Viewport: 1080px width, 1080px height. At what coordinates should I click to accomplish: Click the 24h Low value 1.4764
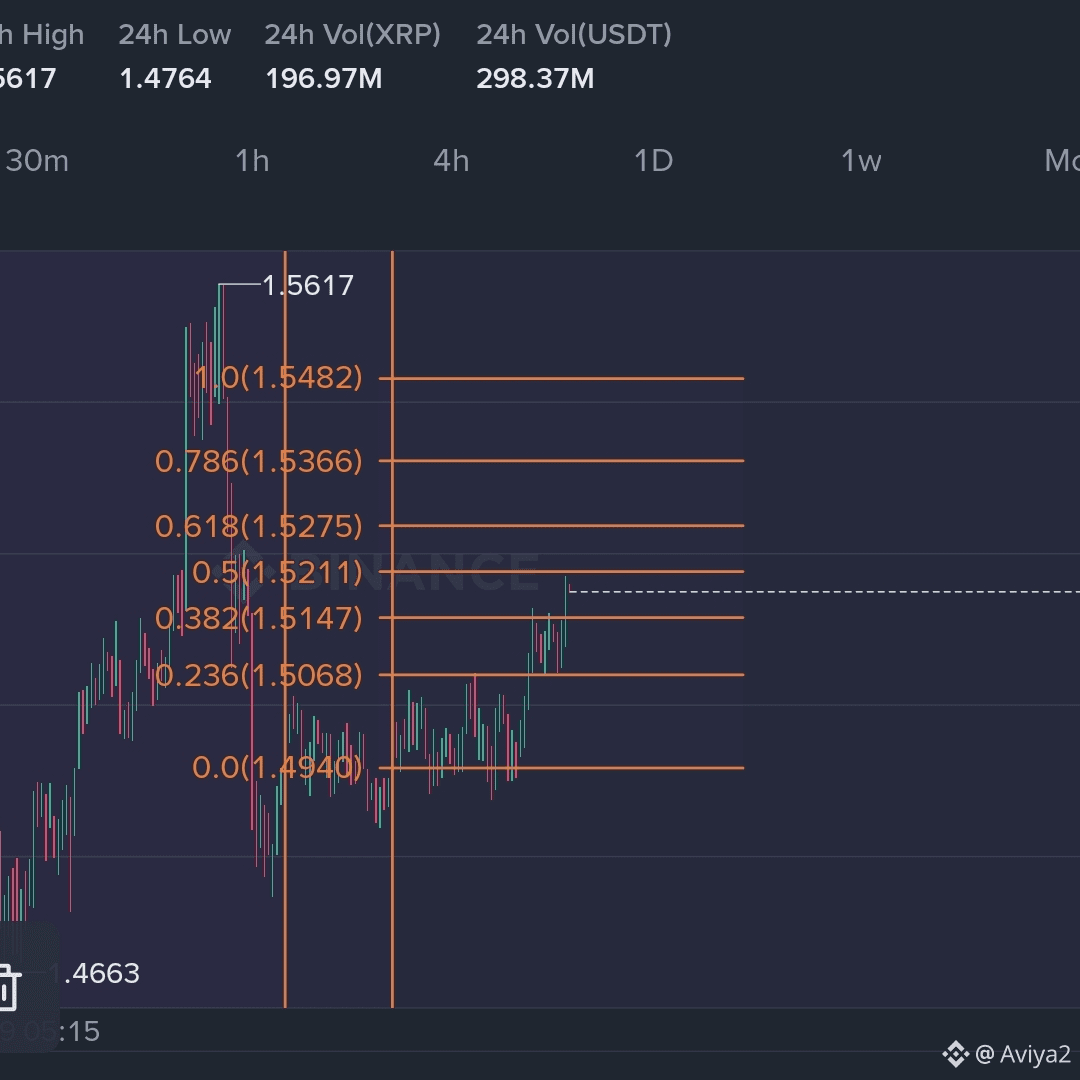165,79
